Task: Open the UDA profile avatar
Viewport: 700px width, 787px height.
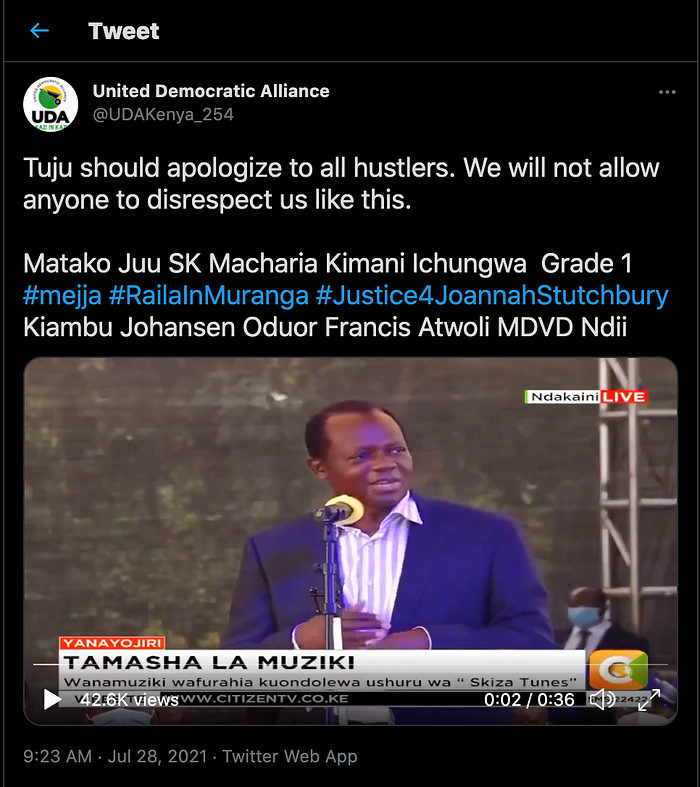Action: click(x=51, y=104)
